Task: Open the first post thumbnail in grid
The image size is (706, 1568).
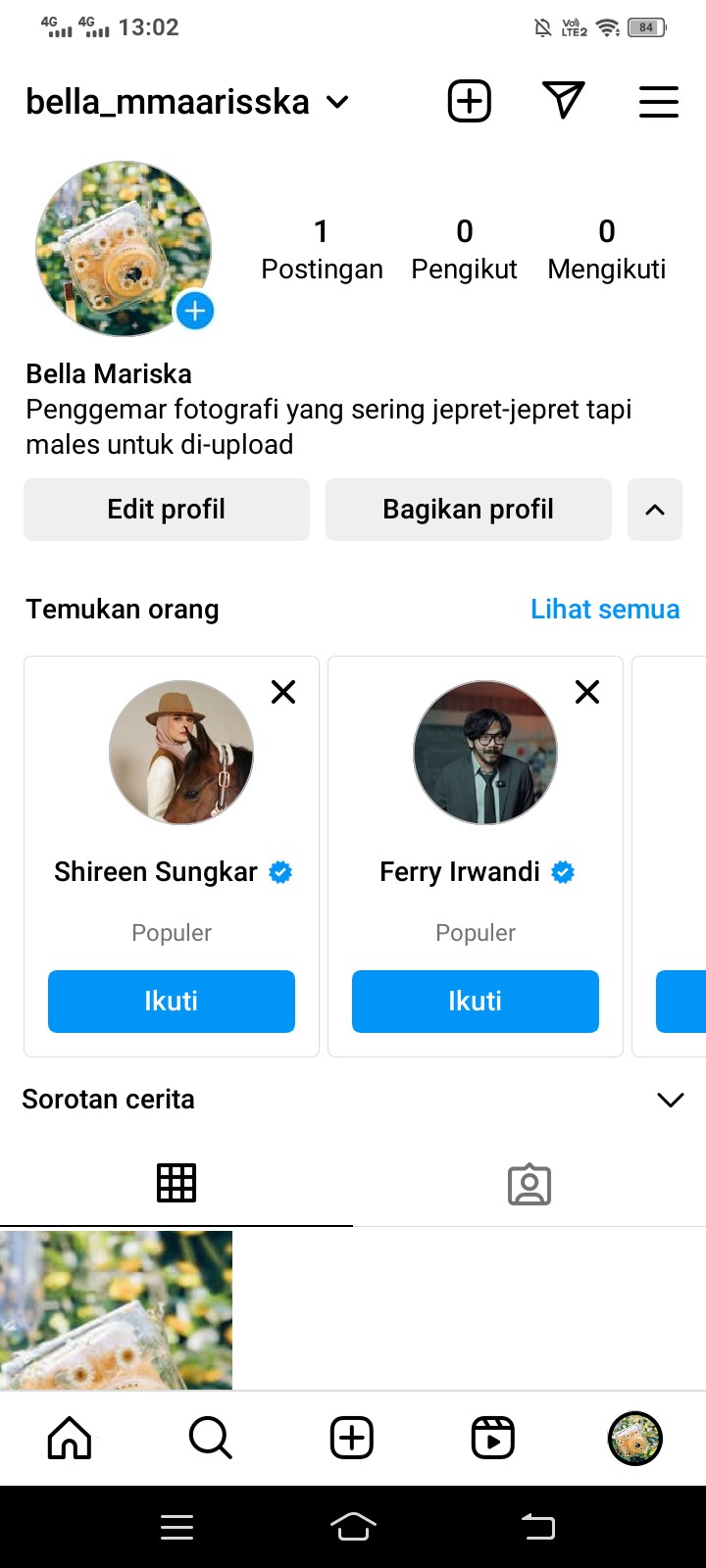Action: 116,1309
